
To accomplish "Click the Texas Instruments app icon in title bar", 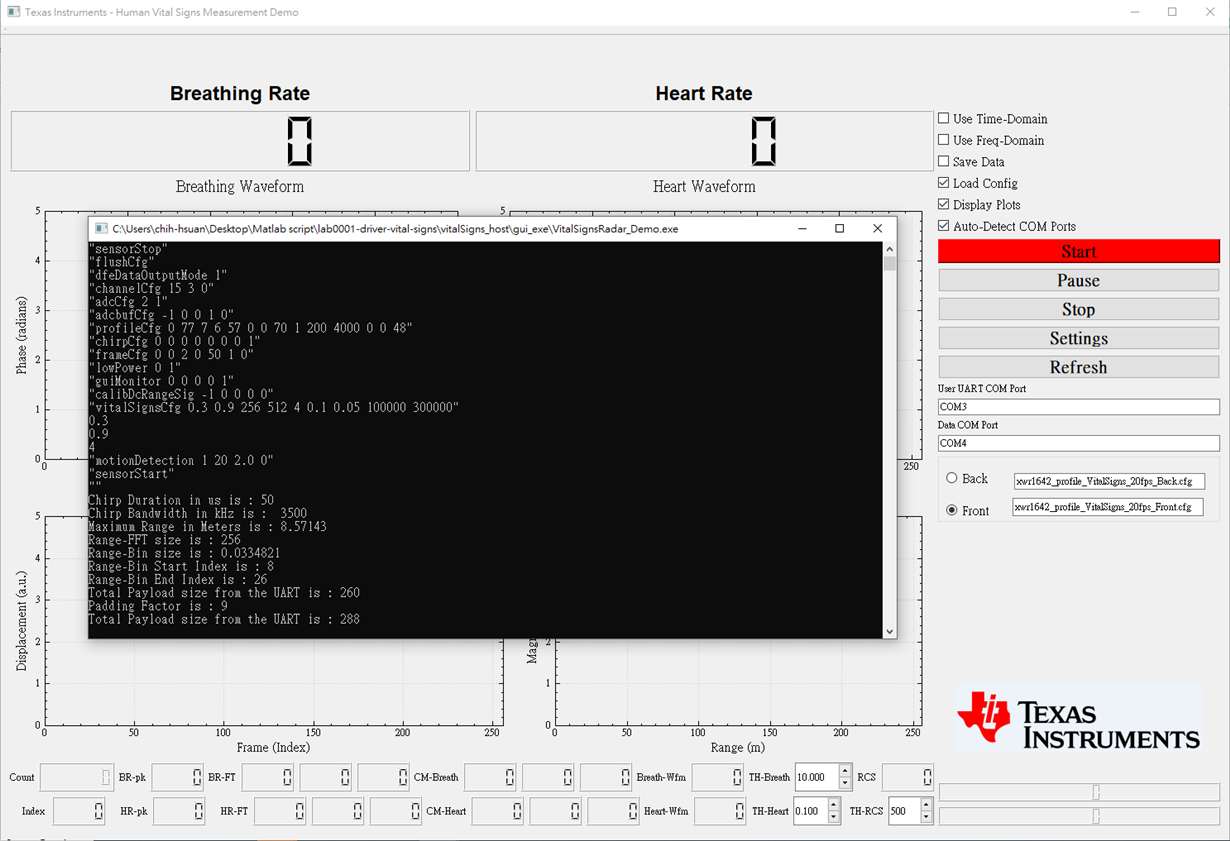I will click(13, 12).
